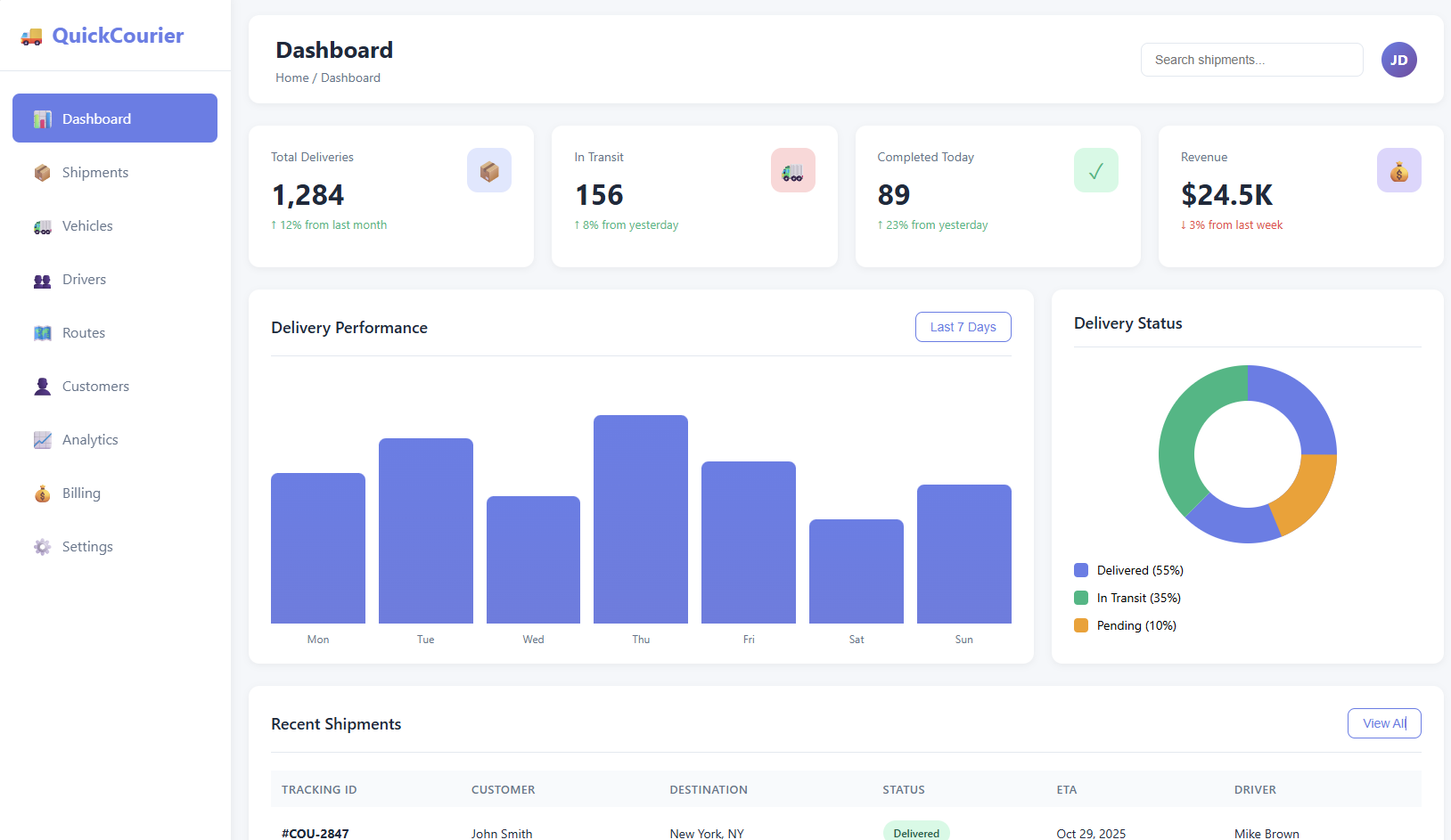
Task: Click the Drivers people icon in sidebar
Action: (42, 280)
